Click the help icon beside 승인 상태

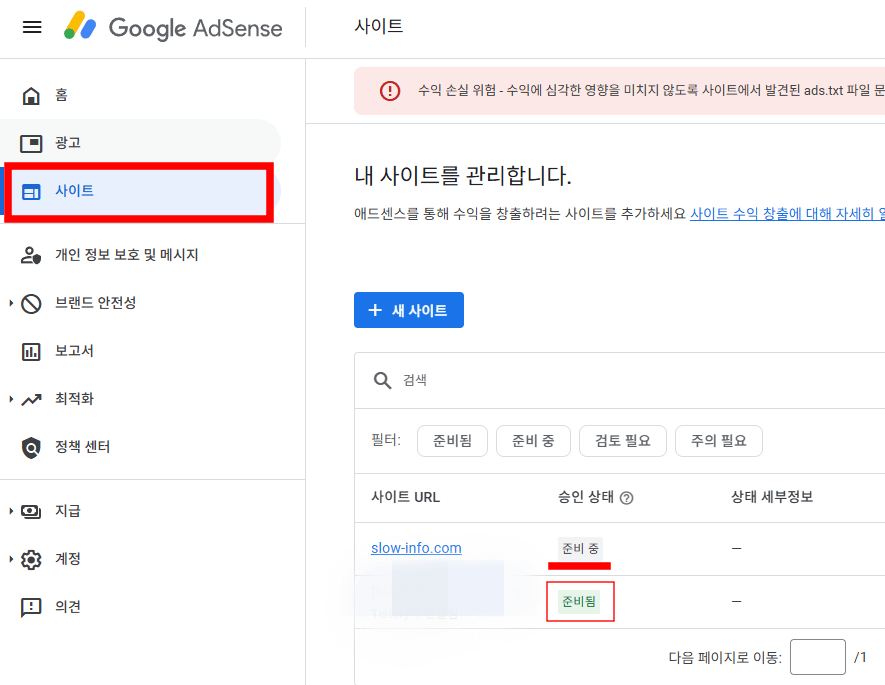626,498
